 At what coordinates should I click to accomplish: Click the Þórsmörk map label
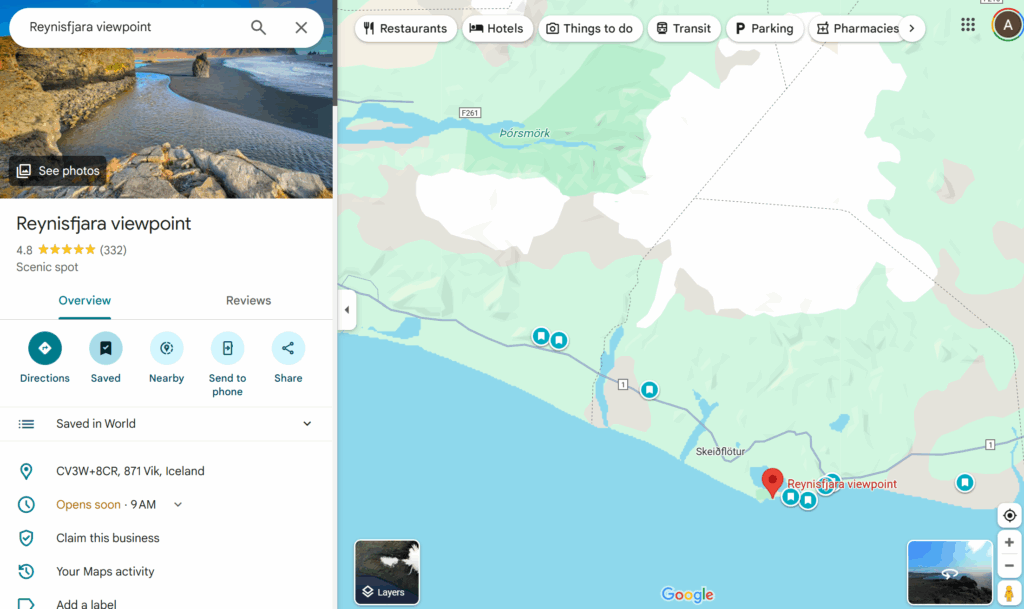click(x=525, y=133)
